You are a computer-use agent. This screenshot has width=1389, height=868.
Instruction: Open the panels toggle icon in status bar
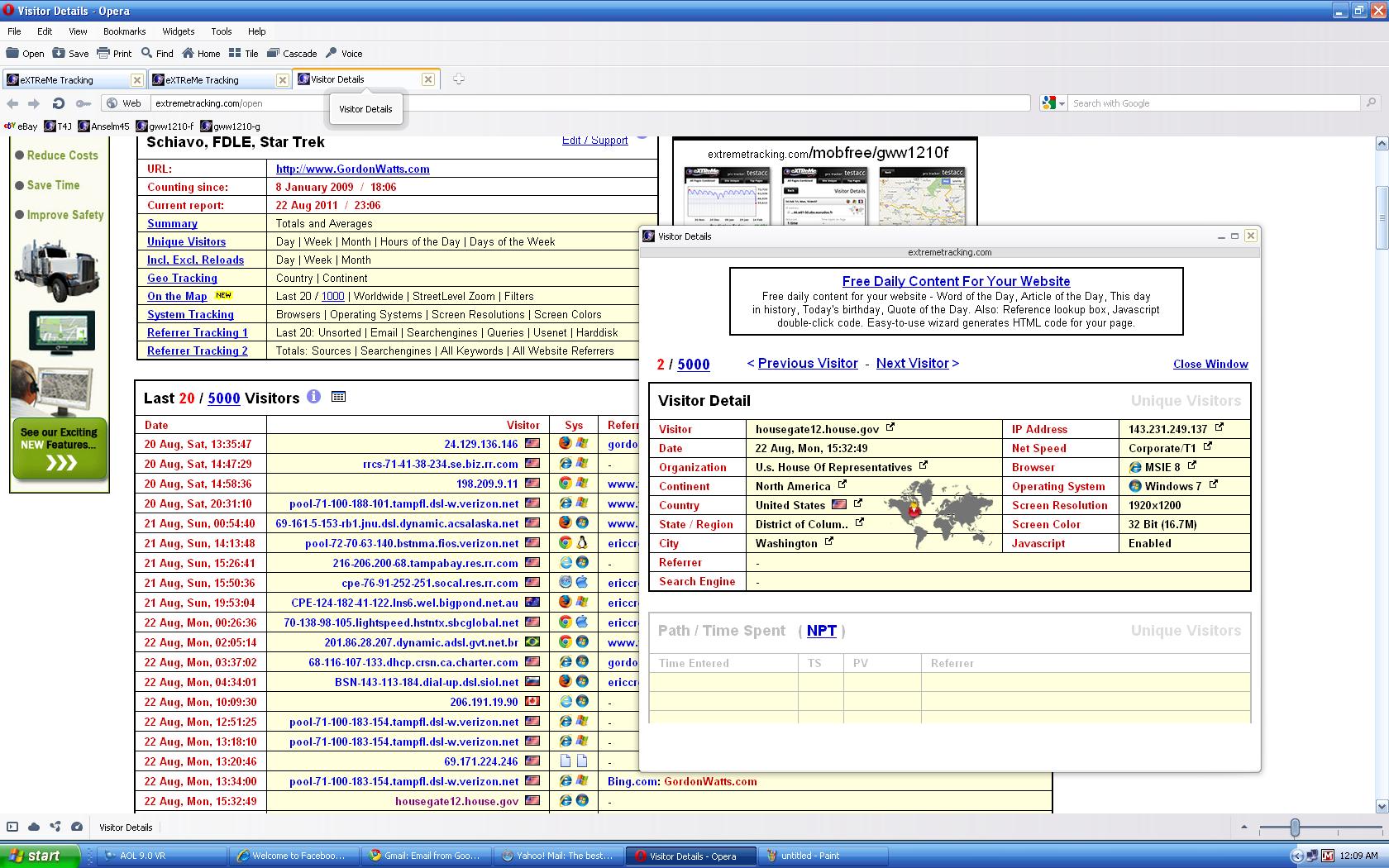coord(12,827)
